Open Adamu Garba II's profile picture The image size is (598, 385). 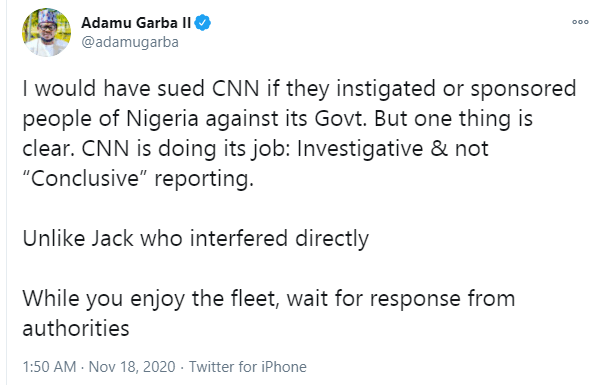(x=46, y=32)
